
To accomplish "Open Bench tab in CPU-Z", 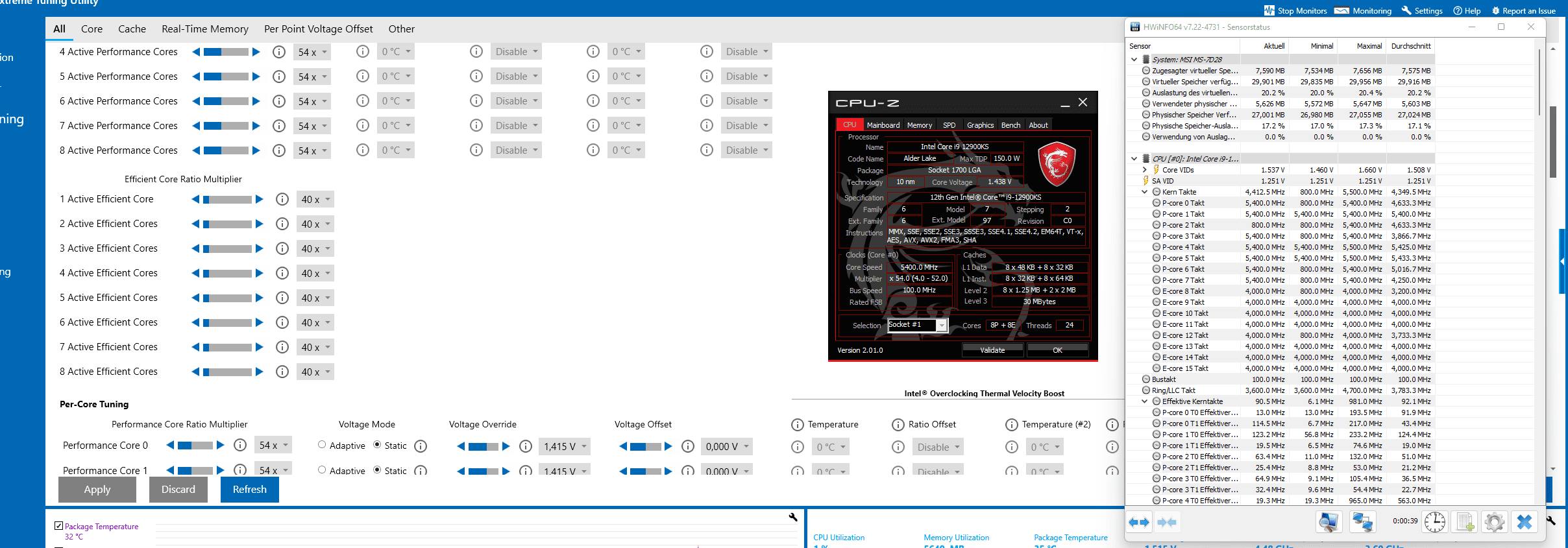I will coord(1011,125).
